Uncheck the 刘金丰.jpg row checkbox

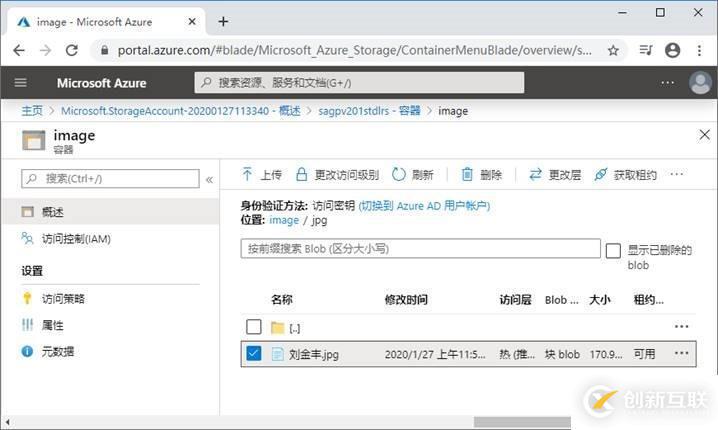pos(254,353)
